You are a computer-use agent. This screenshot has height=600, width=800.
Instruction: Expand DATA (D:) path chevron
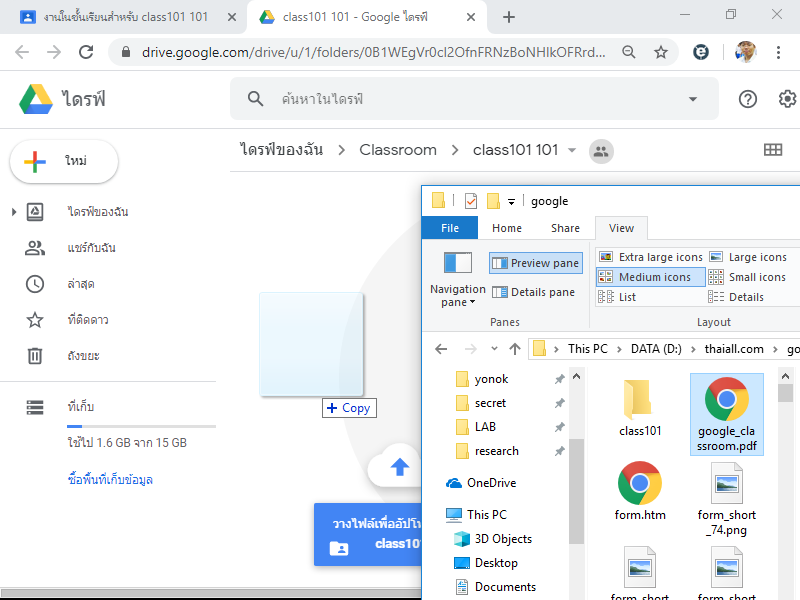point(693,349)
